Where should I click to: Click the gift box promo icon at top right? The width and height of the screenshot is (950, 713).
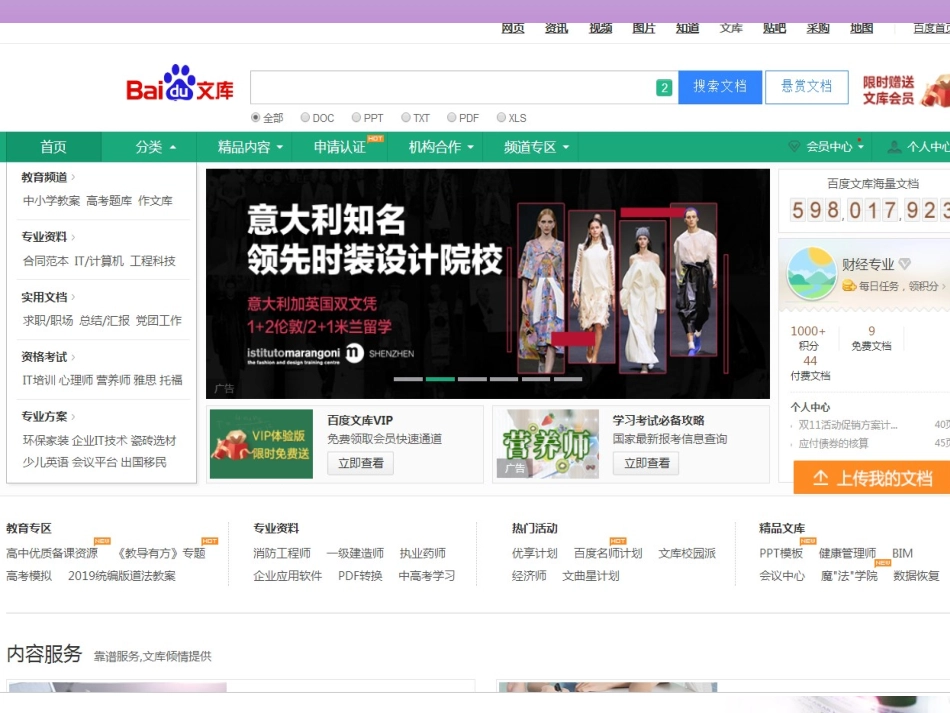point(934,90)
